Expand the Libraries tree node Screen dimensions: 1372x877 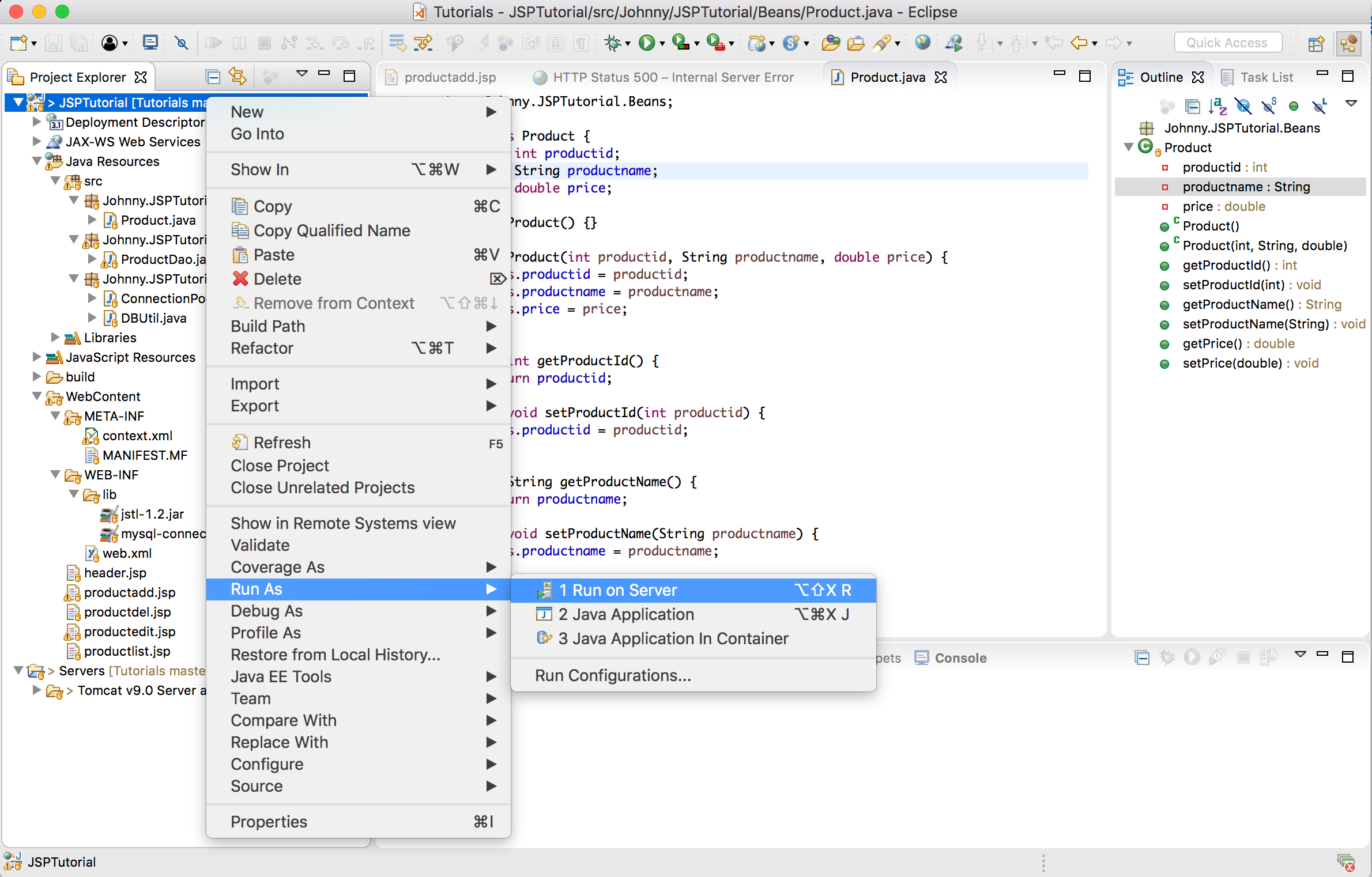pos(55,337)
